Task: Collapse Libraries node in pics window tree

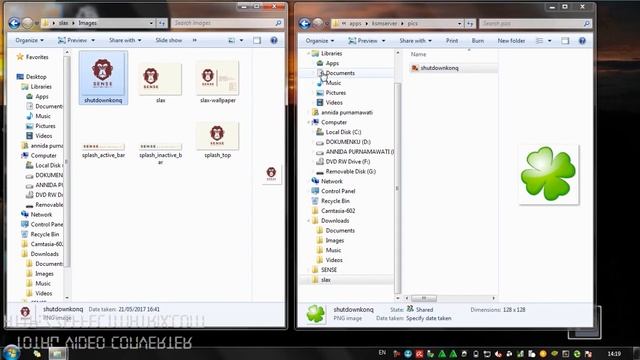Action: [x=309, y=53]
